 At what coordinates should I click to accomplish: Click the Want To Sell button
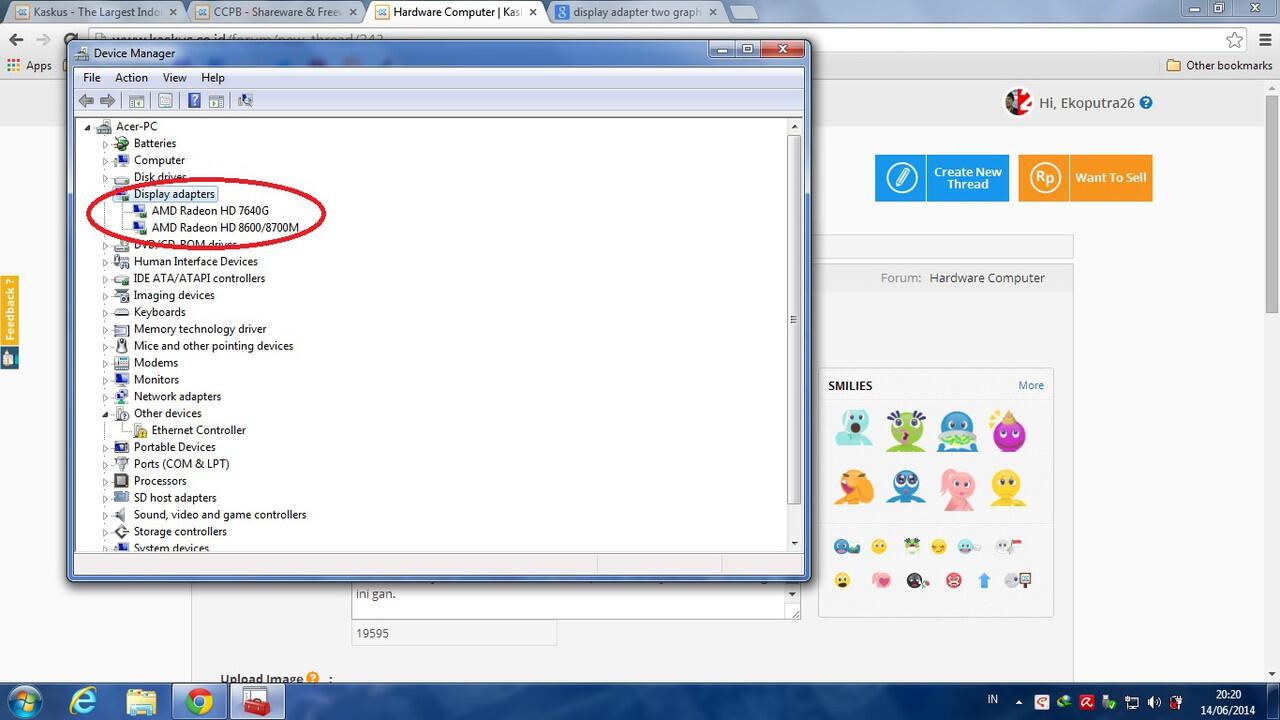1085,178
